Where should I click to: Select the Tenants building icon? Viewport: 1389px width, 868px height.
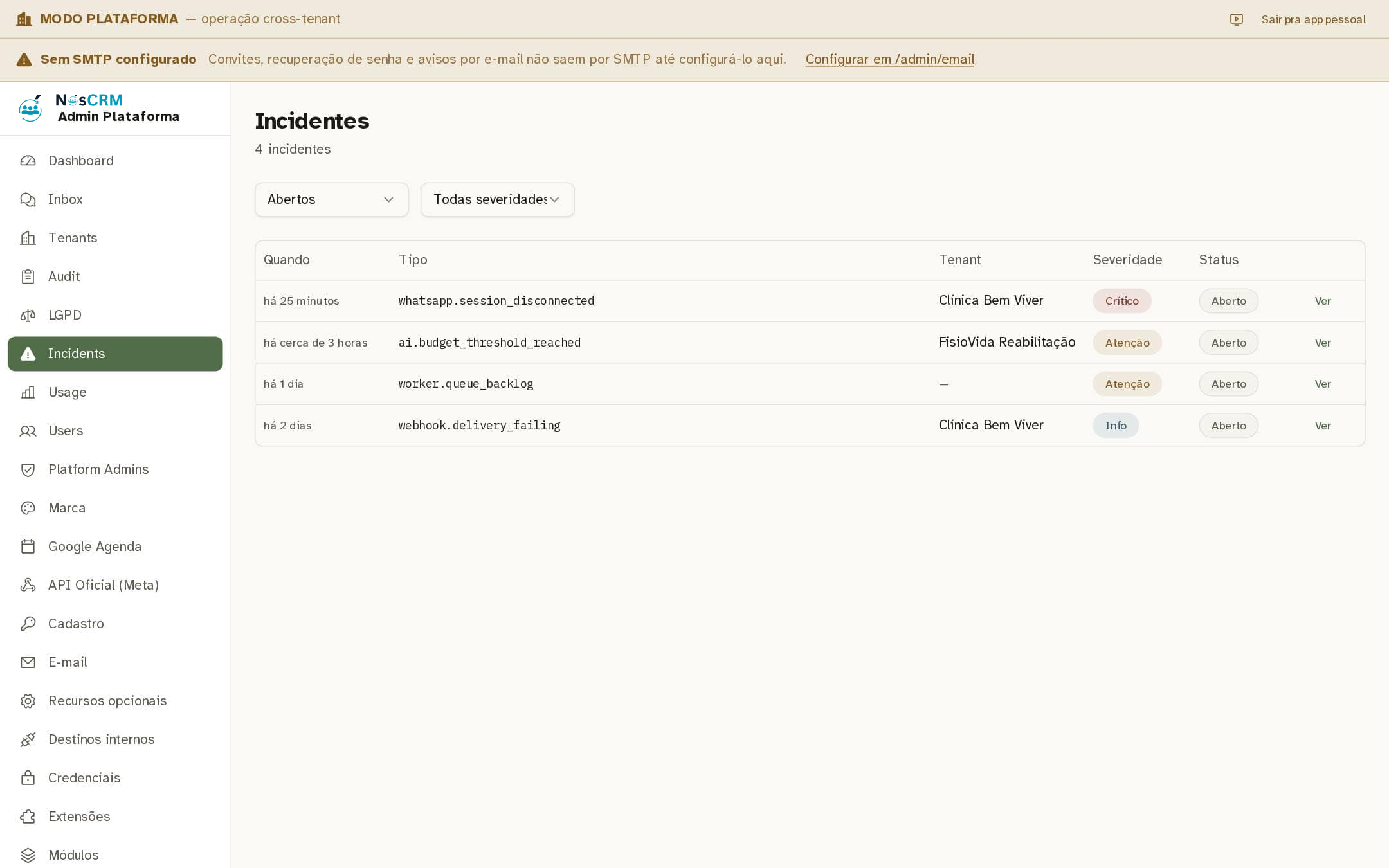coord(28,238)
